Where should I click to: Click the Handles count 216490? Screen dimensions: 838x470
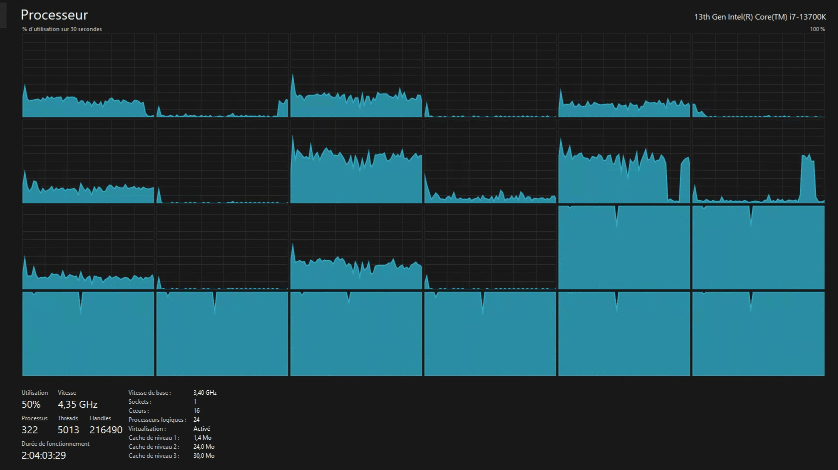[106, 429]
